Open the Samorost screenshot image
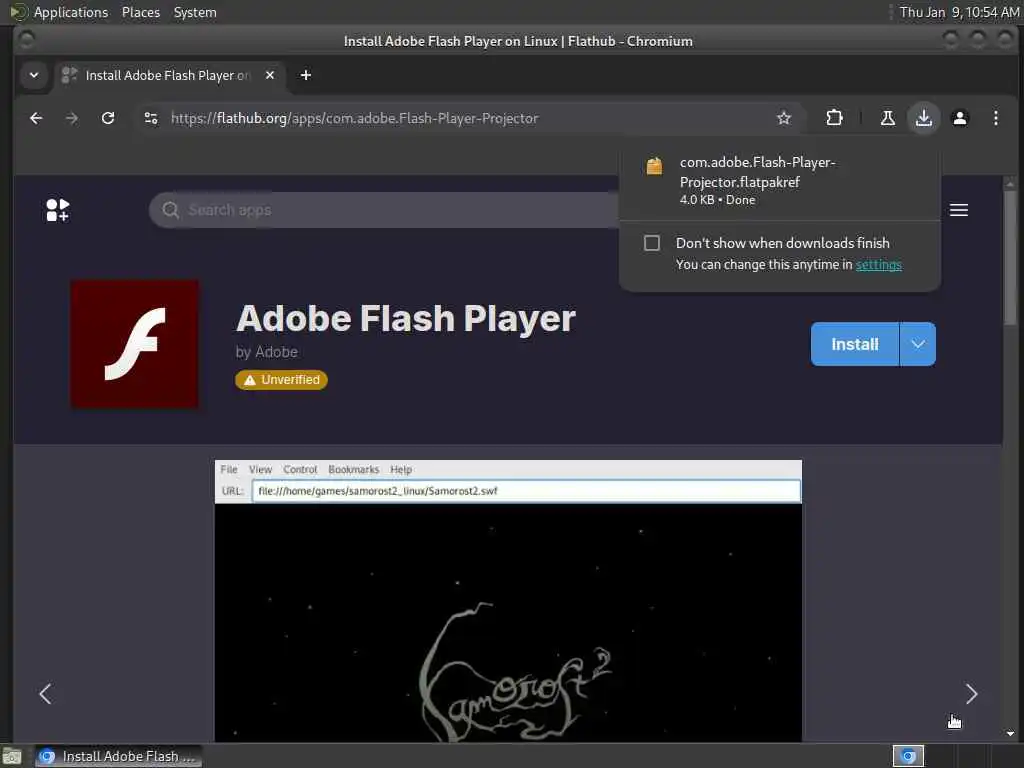 point(508,601)
